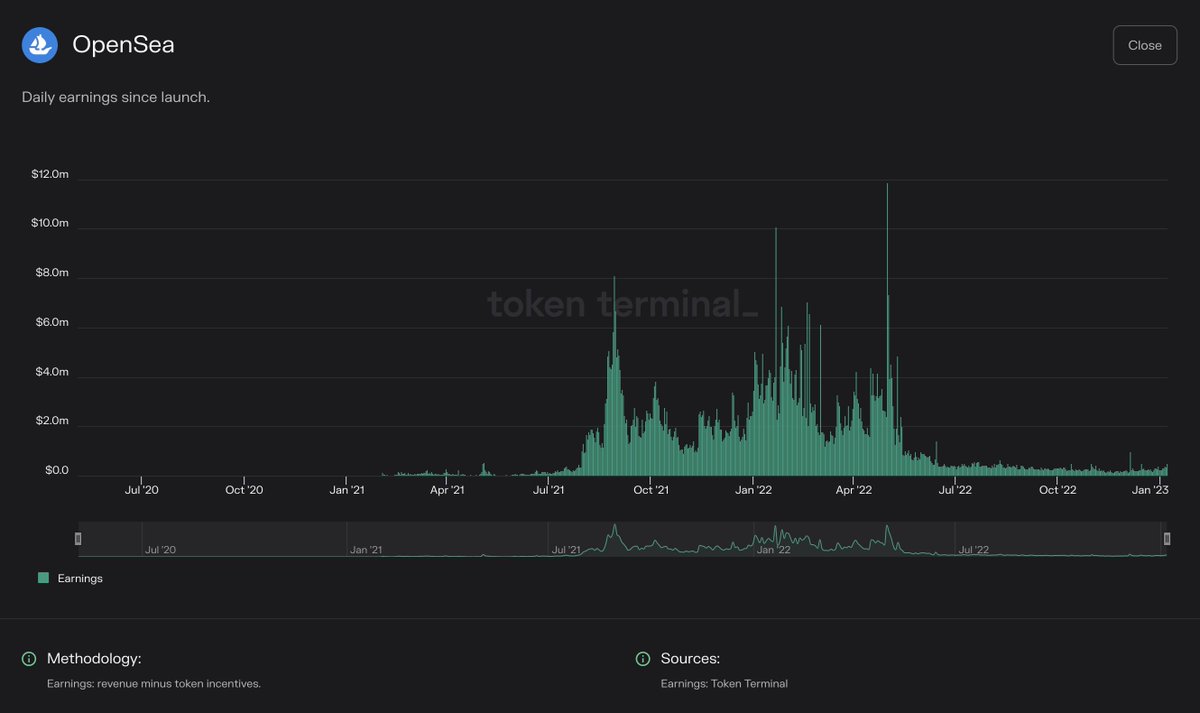
Task: Click the Jan '21 main x-axis label
Action: [346, 490]
